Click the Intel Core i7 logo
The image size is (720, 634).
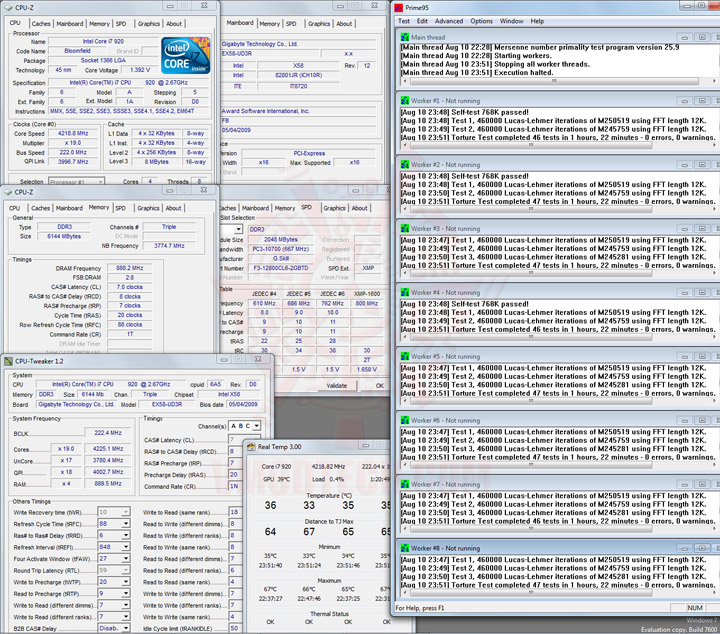tap(186, 56)
